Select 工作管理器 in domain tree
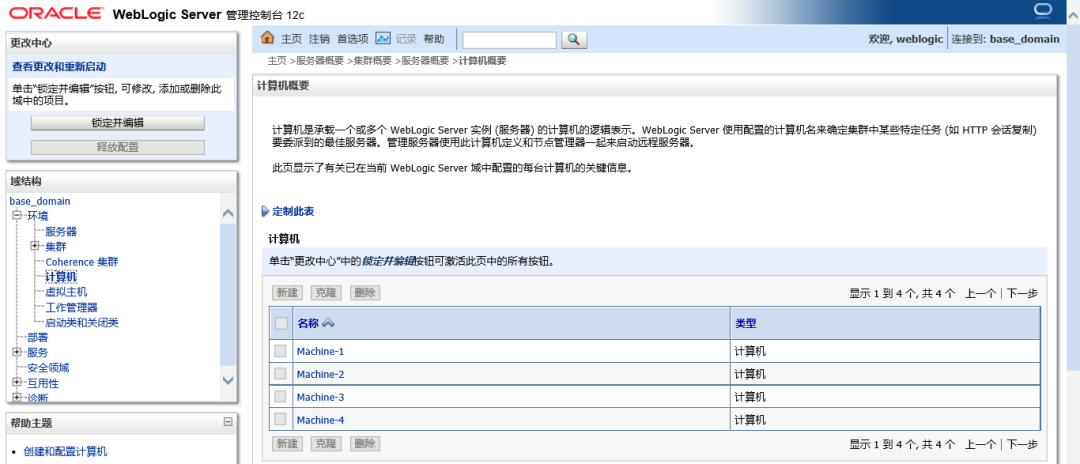The width and height of the screenshot is (1080, 464). (x=72, y=307)
